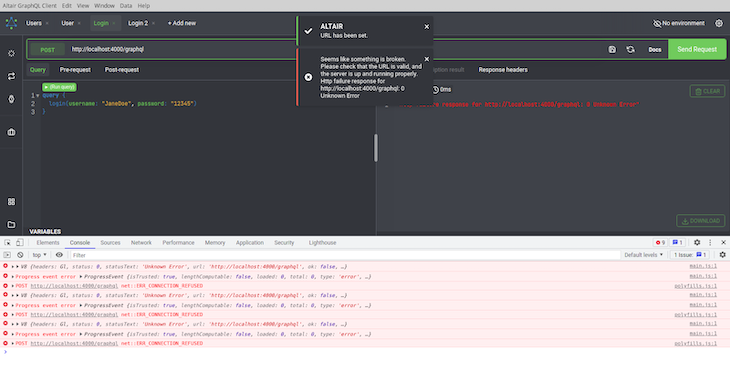Expand first VB headers log entry

pyautogui.click(x=13, y=267)
